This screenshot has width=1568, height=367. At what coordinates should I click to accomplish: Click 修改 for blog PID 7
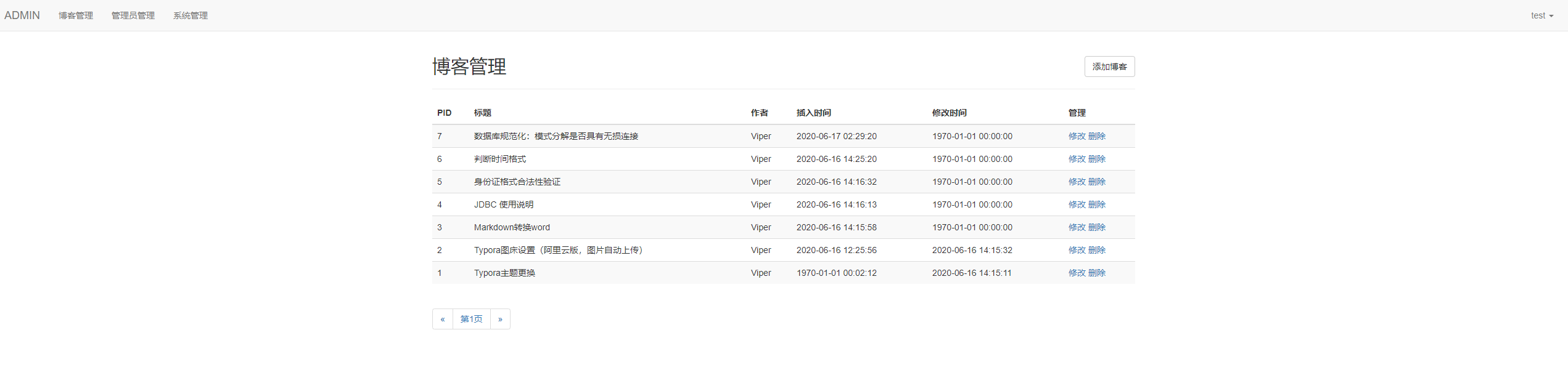1077,136
